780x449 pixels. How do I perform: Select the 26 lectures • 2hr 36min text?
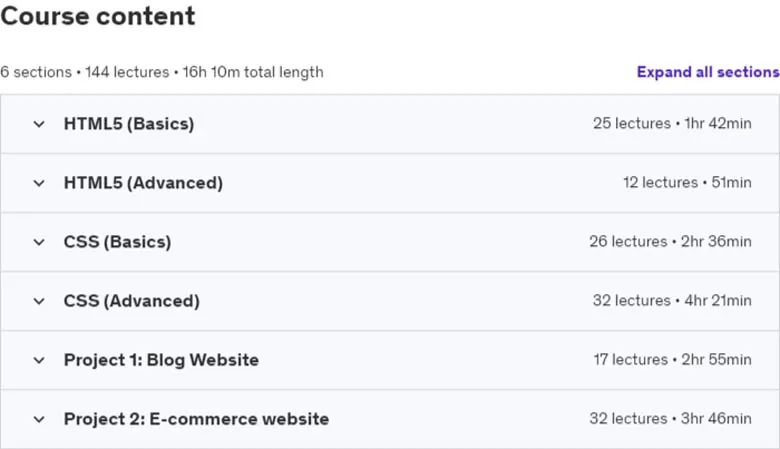tap(671, 242)
